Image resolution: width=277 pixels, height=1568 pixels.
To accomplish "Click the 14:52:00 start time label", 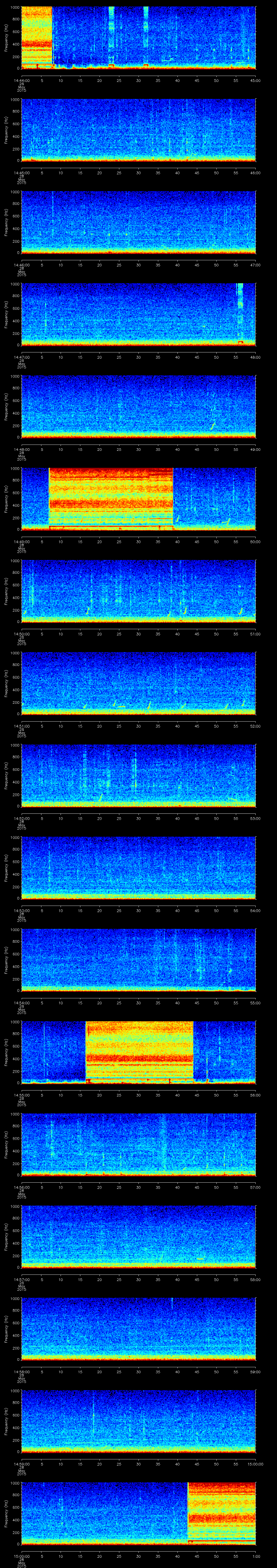I will 21,818.
